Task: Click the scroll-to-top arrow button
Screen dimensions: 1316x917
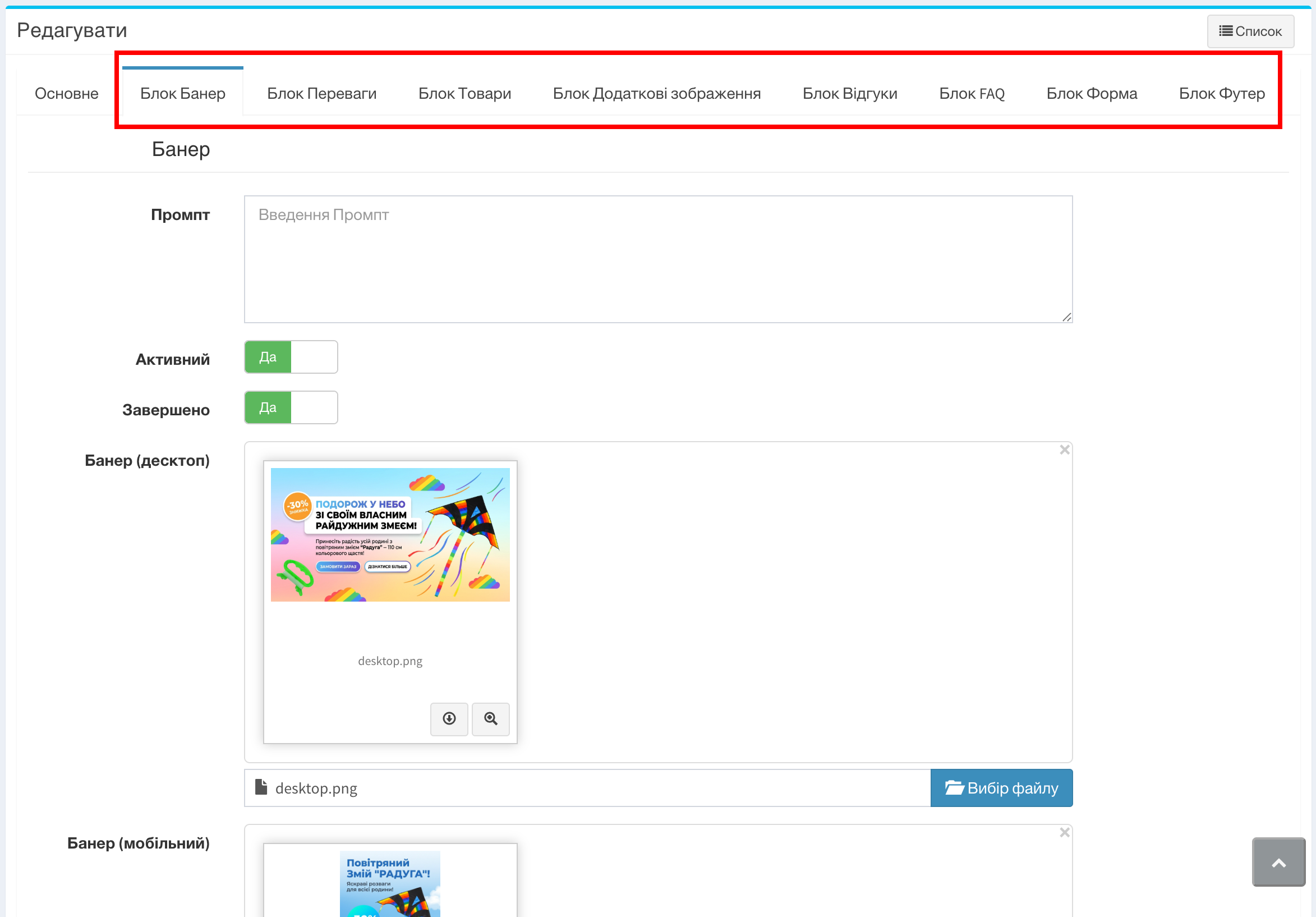Action: click(1278, 862)
